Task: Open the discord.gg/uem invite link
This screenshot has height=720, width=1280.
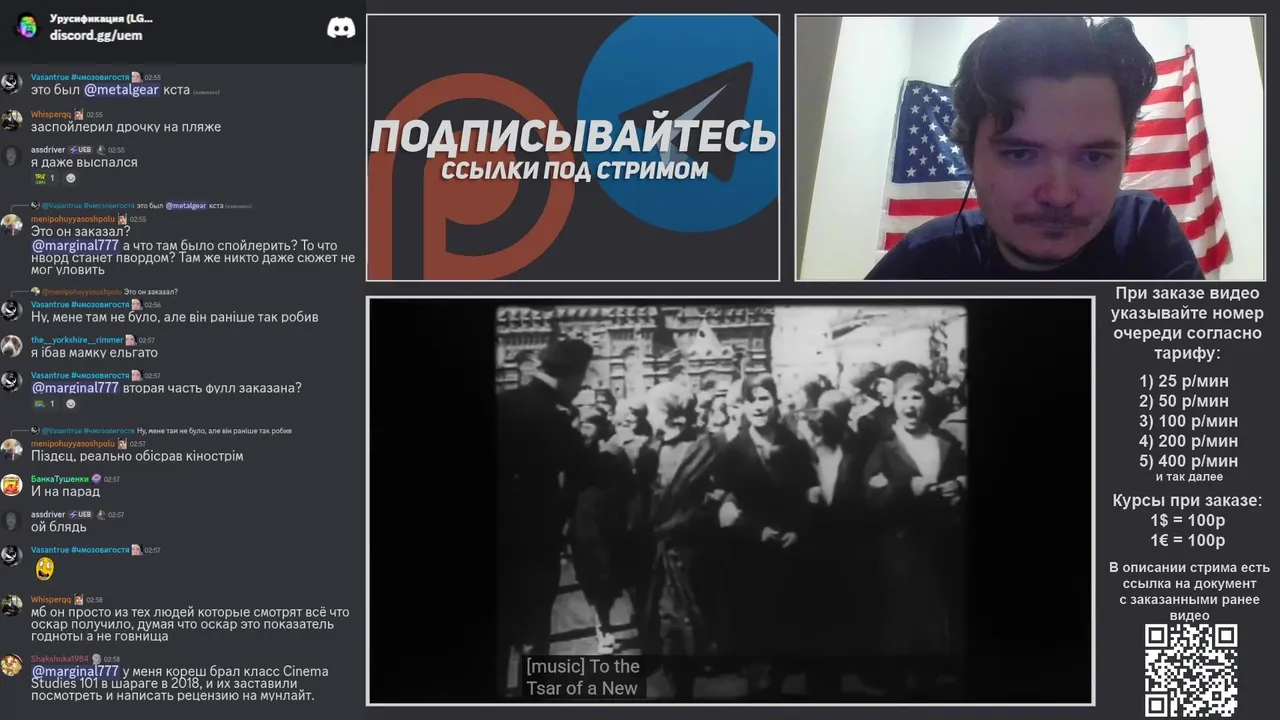Action: coord(96,35)
